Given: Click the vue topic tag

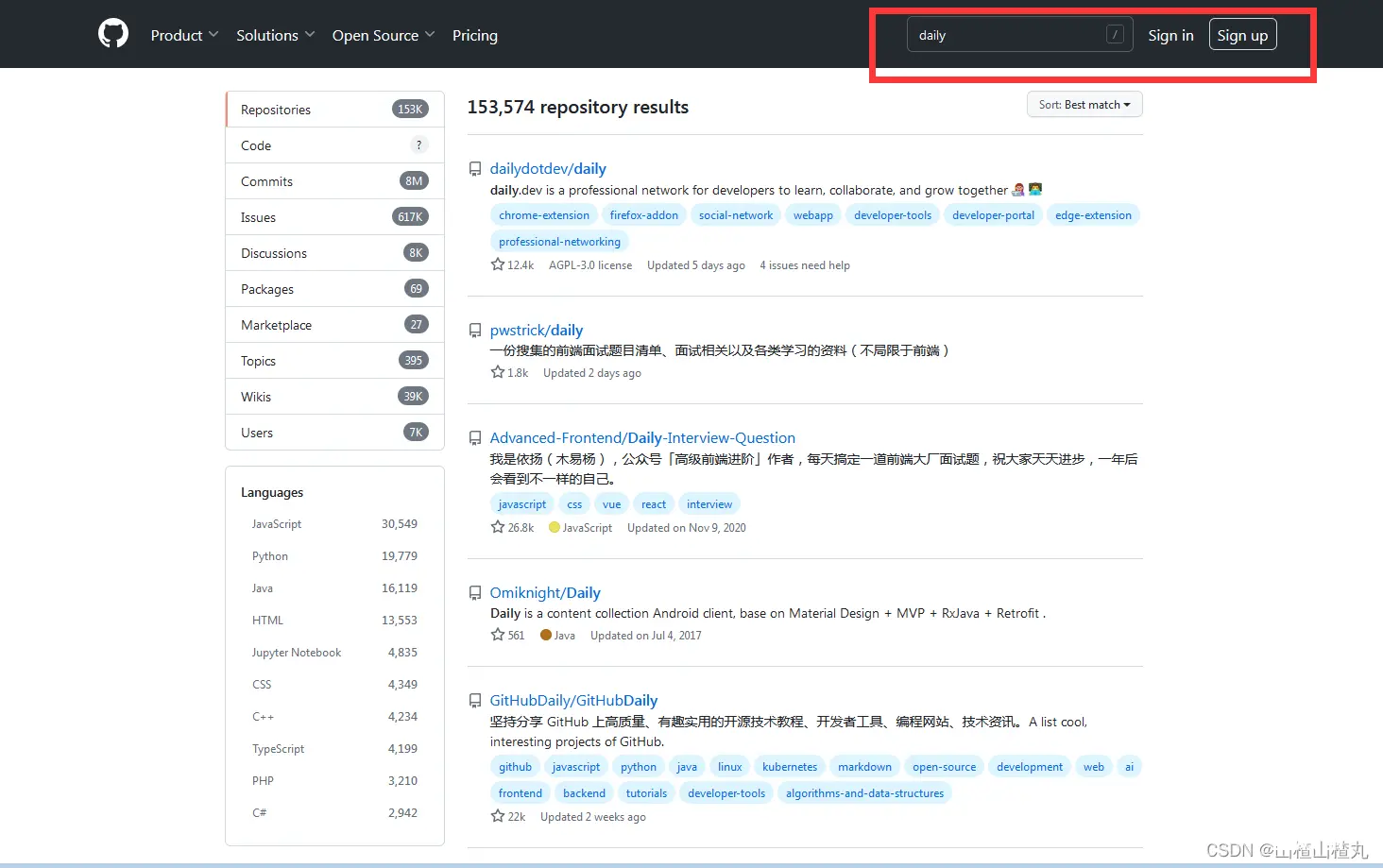Looking at the screenshot, I should (612, 504).
